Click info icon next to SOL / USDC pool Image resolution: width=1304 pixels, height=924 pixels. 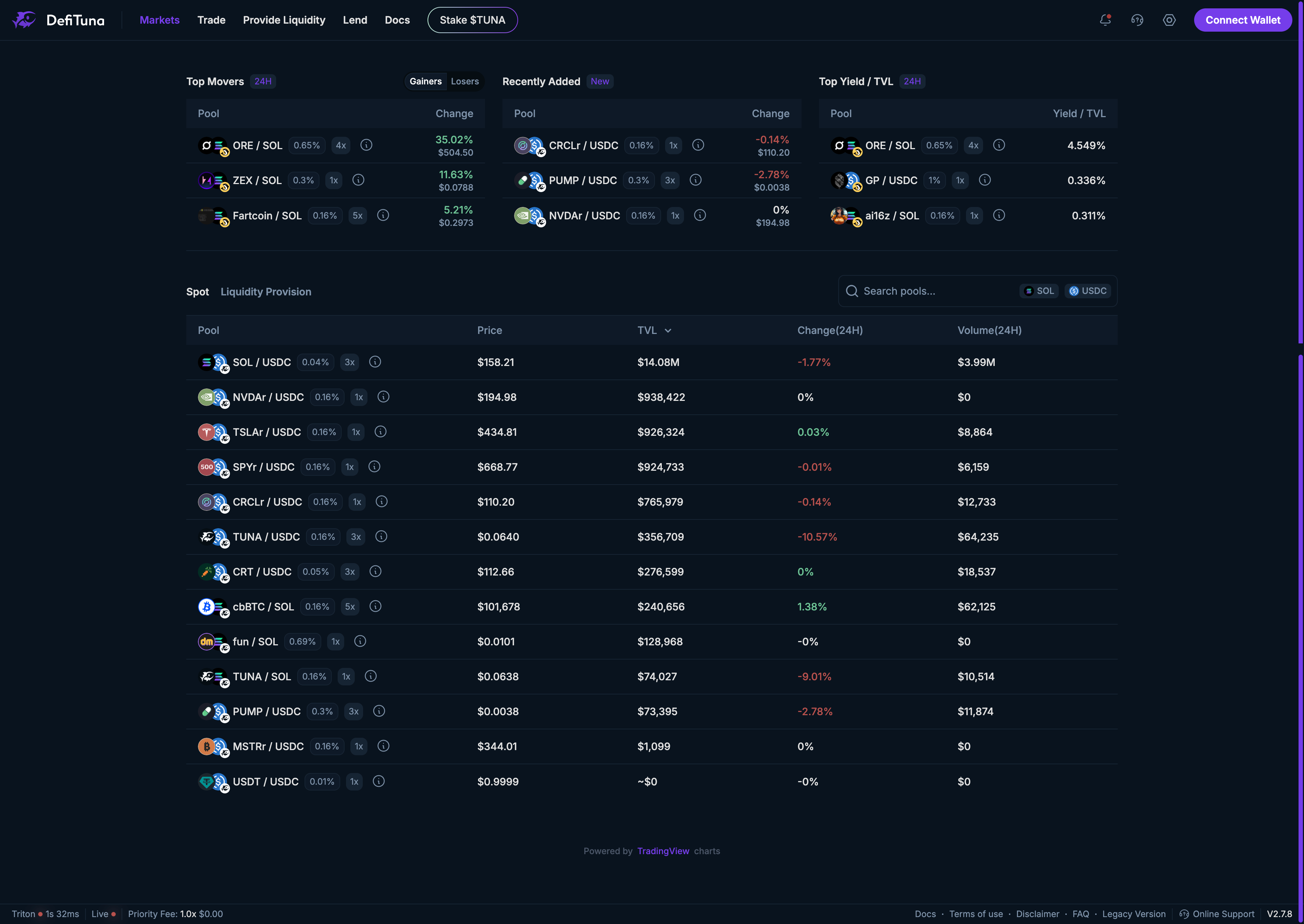(375, 362)
